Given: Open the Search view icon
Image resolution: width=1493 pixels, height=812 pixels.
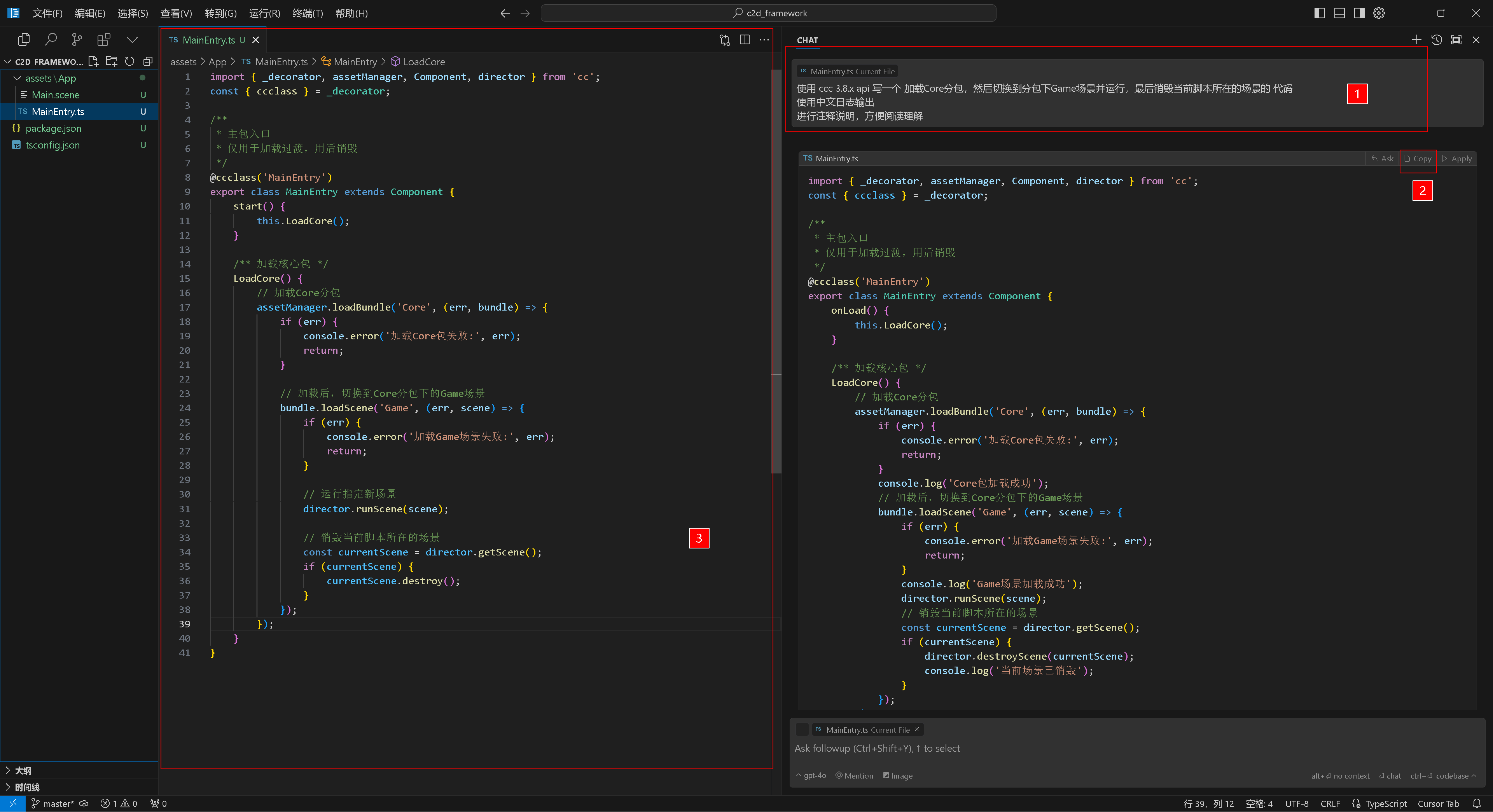Looking at the screenshot, I should point(51,39).
